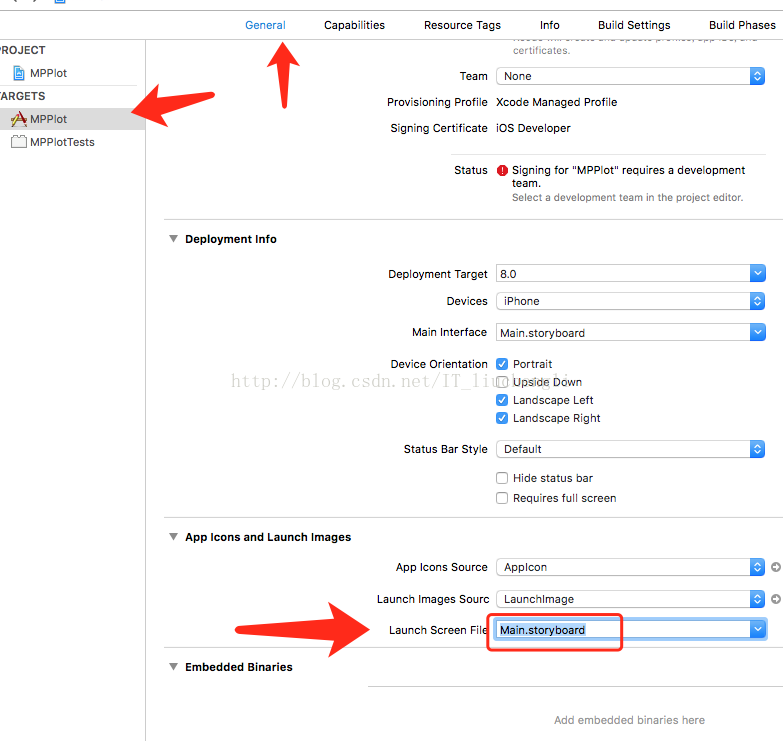Collapse the Embedded Binaries section
Viewport: 783px width, 741px height.
pyautogui.click(x=173, y=667)
